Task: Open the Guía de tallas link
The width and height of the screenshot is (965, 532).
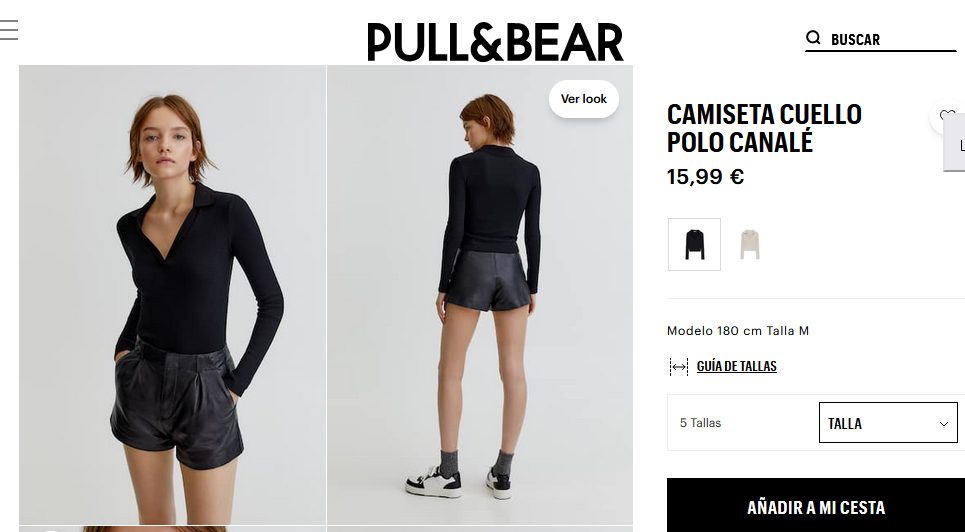Action: click(737, 366)
